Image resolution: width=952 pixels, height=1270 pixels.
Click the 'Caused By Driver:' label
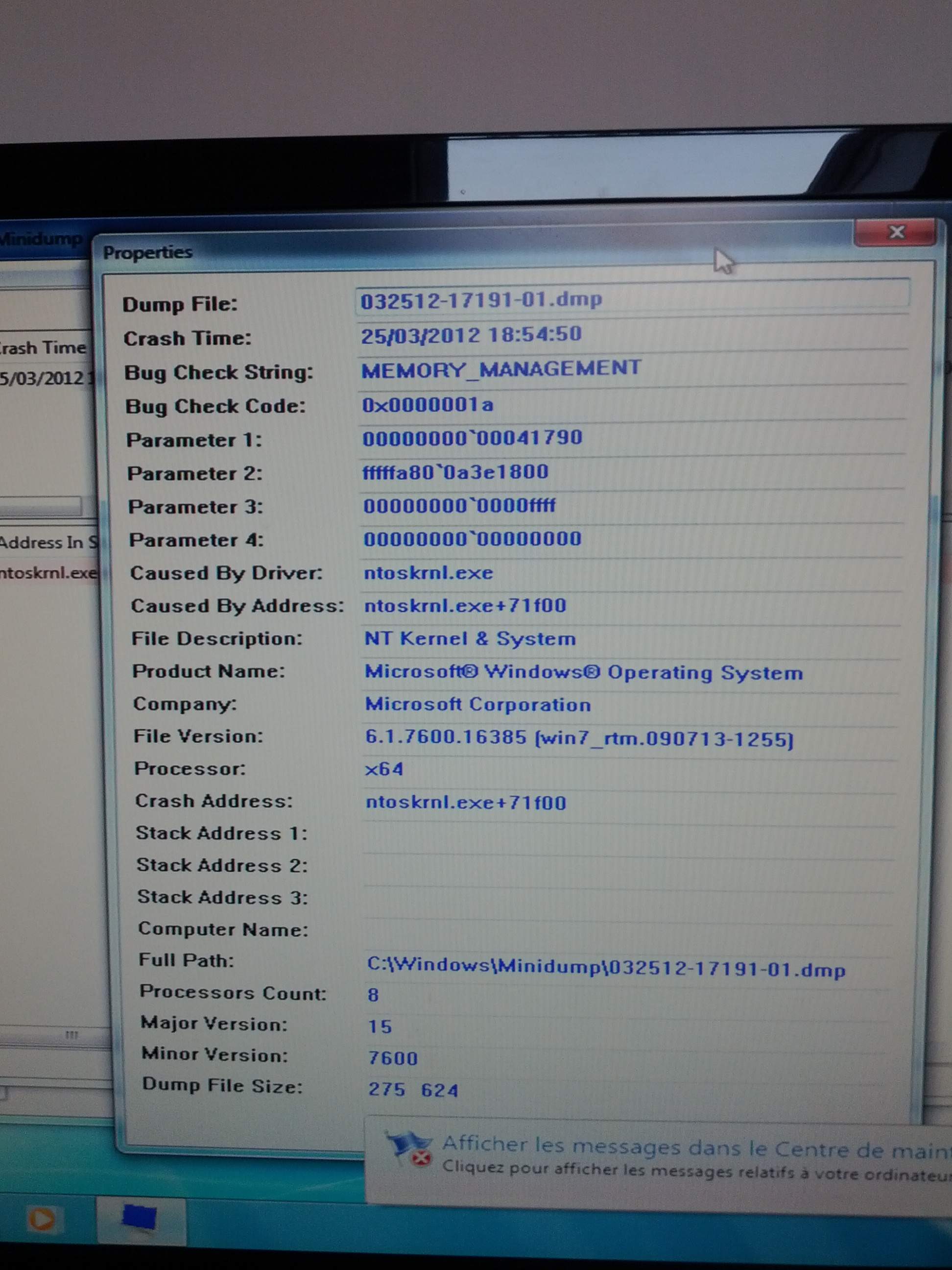click(x=226, y=573)
